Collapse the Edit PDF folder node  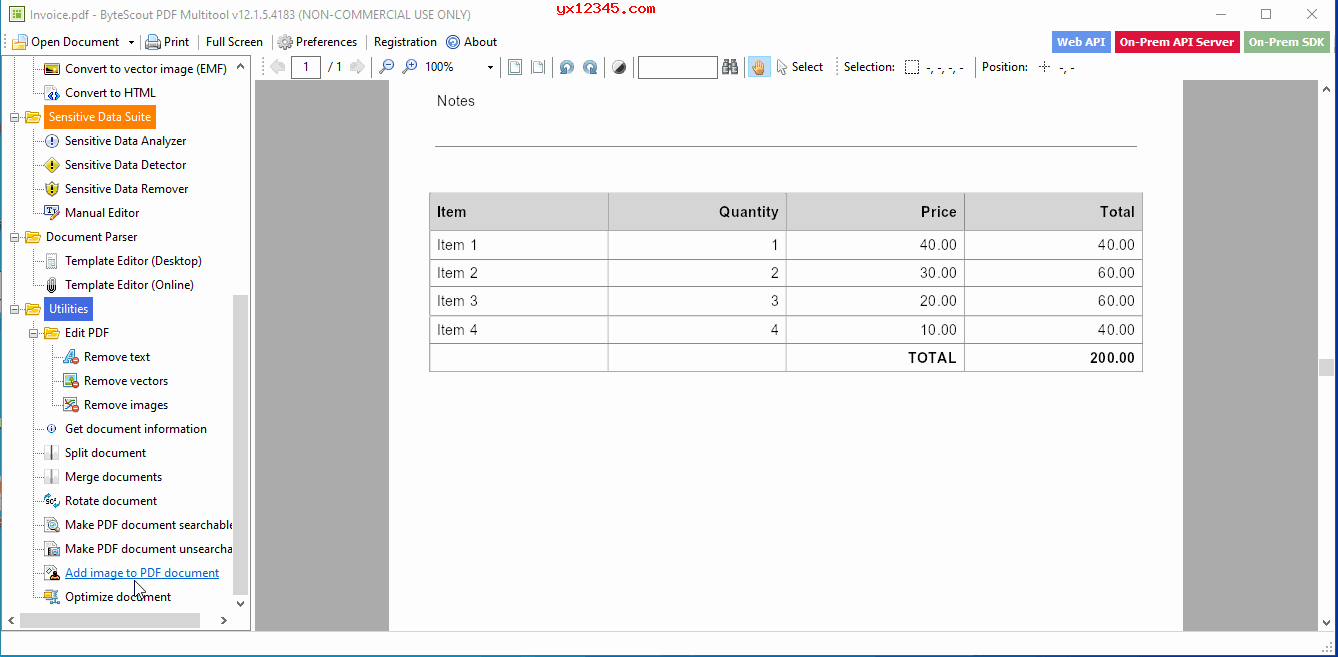click(34, 333)
